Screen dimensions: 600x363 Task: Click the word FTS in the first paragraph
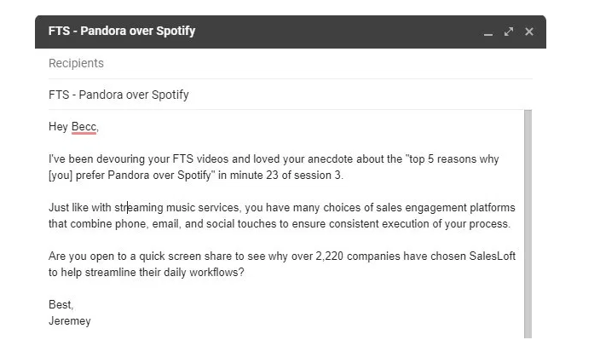(183, 159)
